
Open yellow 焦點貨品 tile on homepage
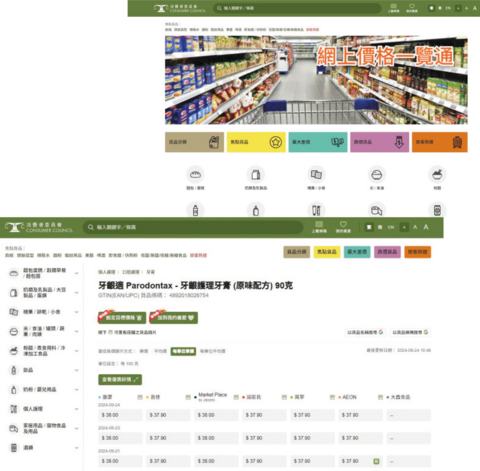256,142
